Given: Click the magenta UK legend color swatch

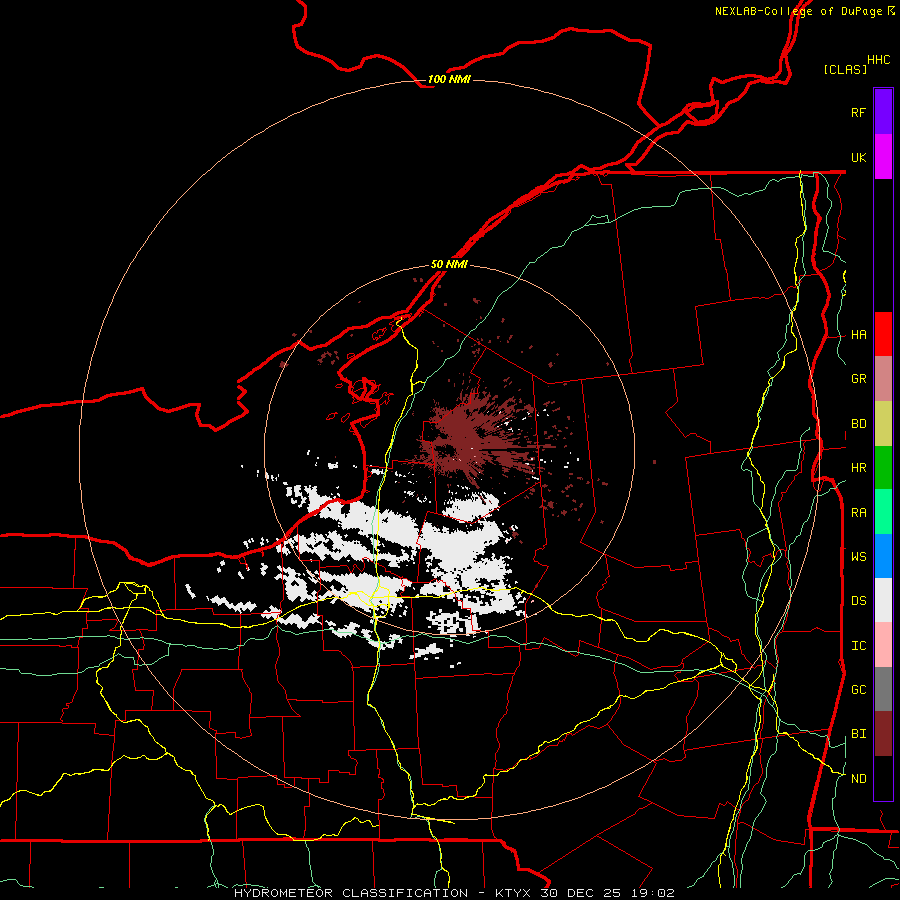Looking at the screenshot, I should coord(883,157).
